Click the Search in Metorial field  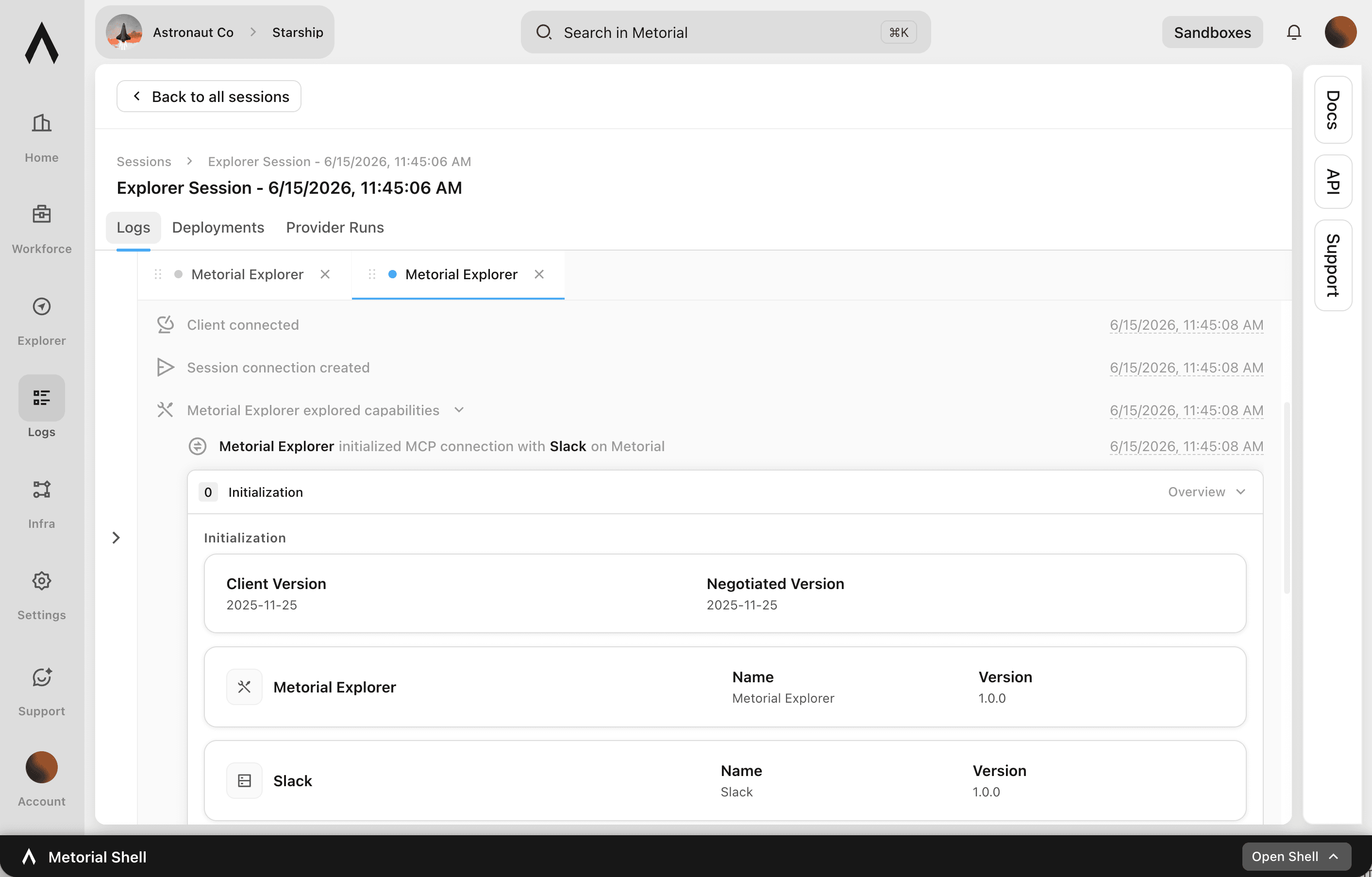click(x=725, y=33)
